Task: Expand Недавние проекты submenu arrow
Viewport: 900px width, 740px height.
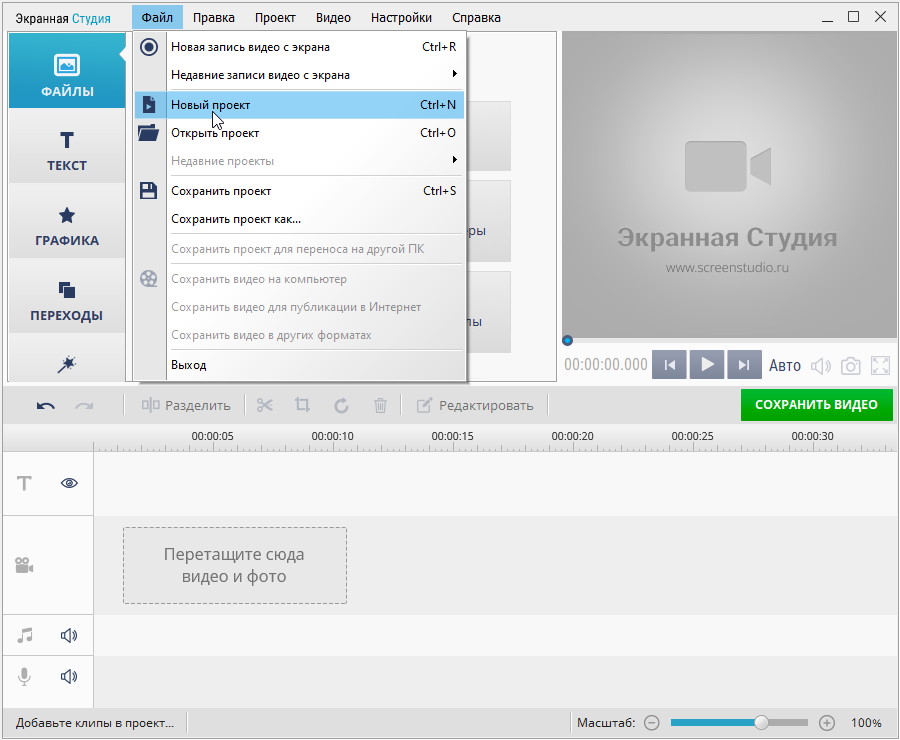Action: coord(455,160)
